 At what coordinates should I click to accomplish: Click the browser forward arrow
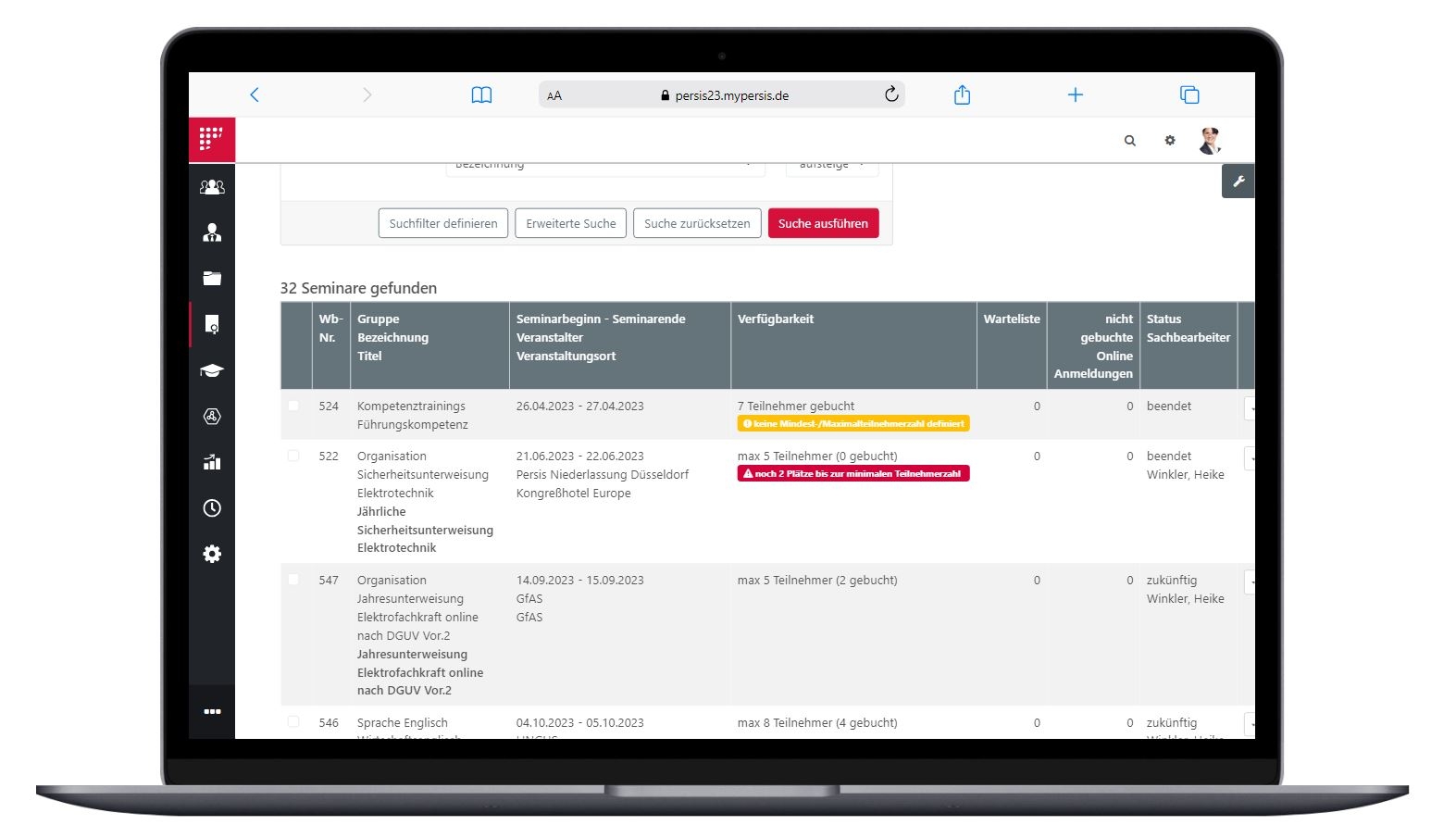(x=367, y=94)
